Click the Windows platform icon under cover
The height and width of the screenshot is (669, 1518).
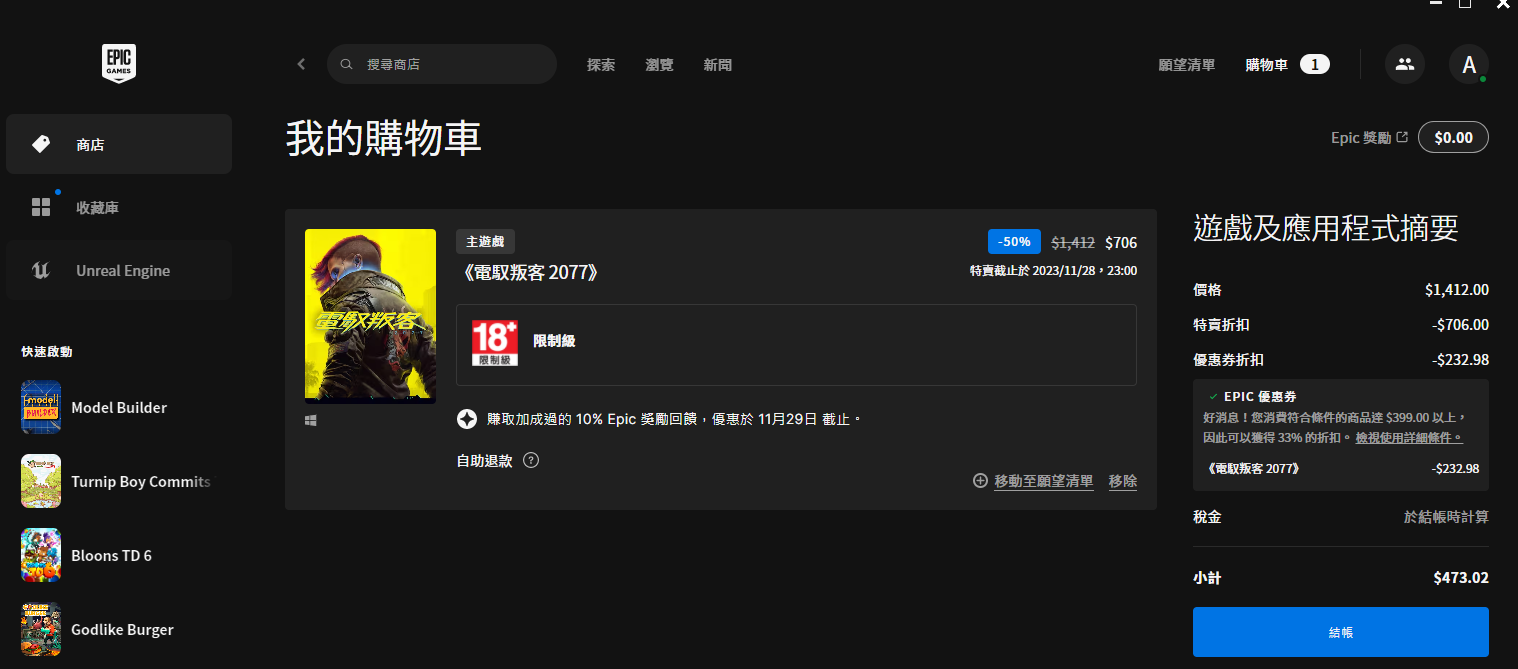[311, 422]
